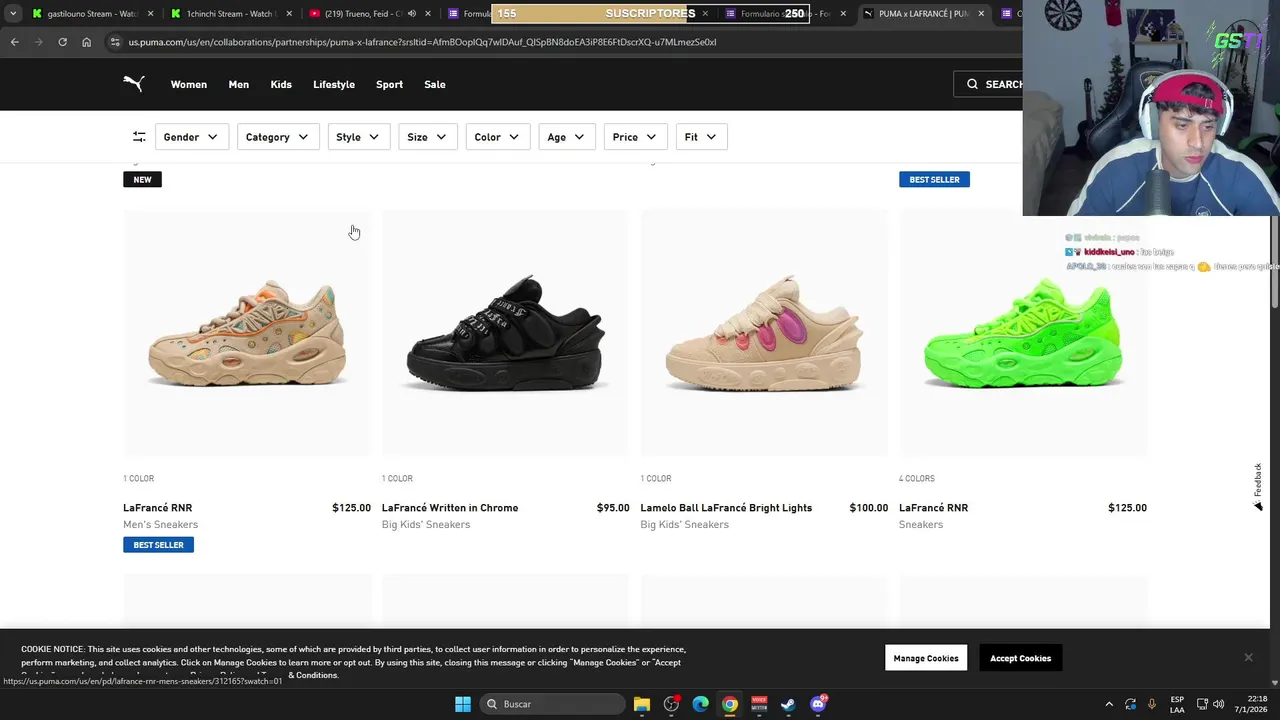Reload the PUMA page
This screenshot has height=720, width=1280.
62,42
